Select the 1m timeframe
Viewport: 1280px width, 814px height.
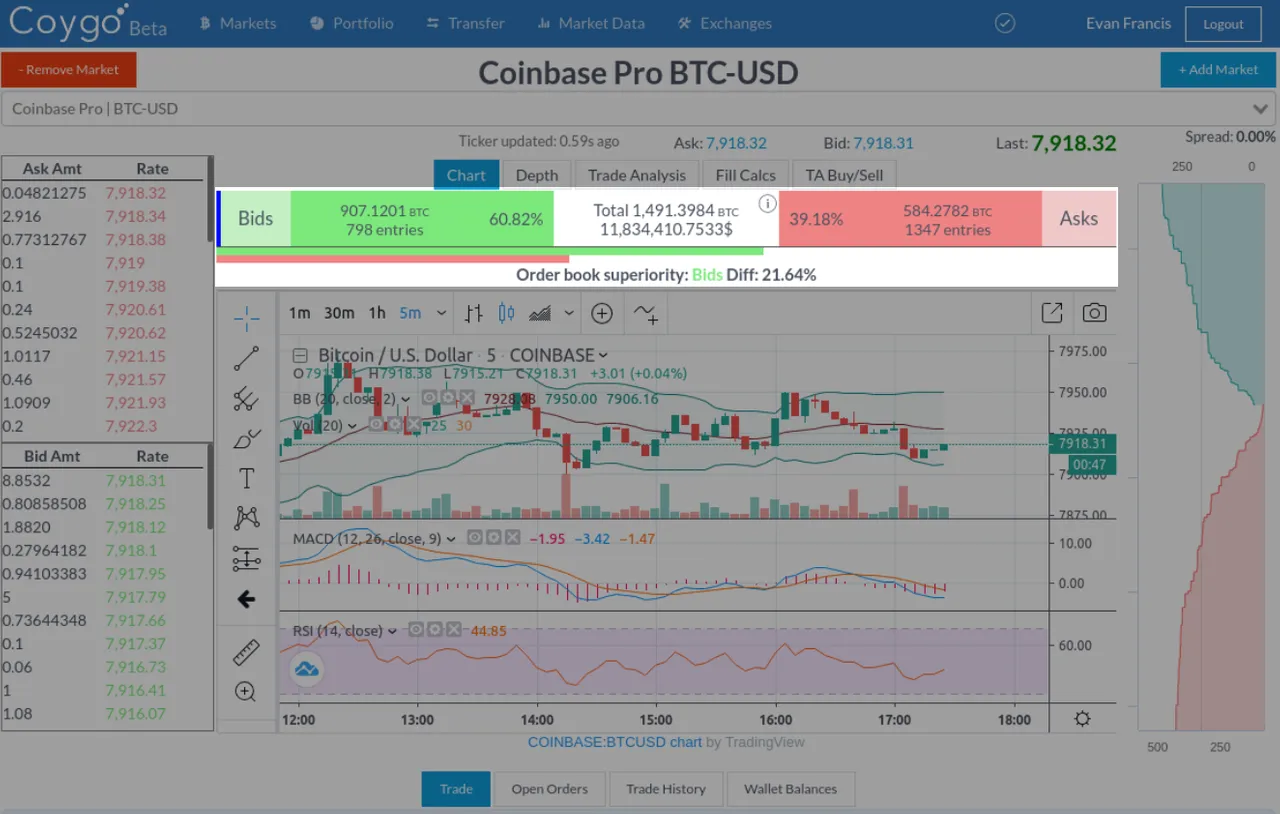pos(299,313)
